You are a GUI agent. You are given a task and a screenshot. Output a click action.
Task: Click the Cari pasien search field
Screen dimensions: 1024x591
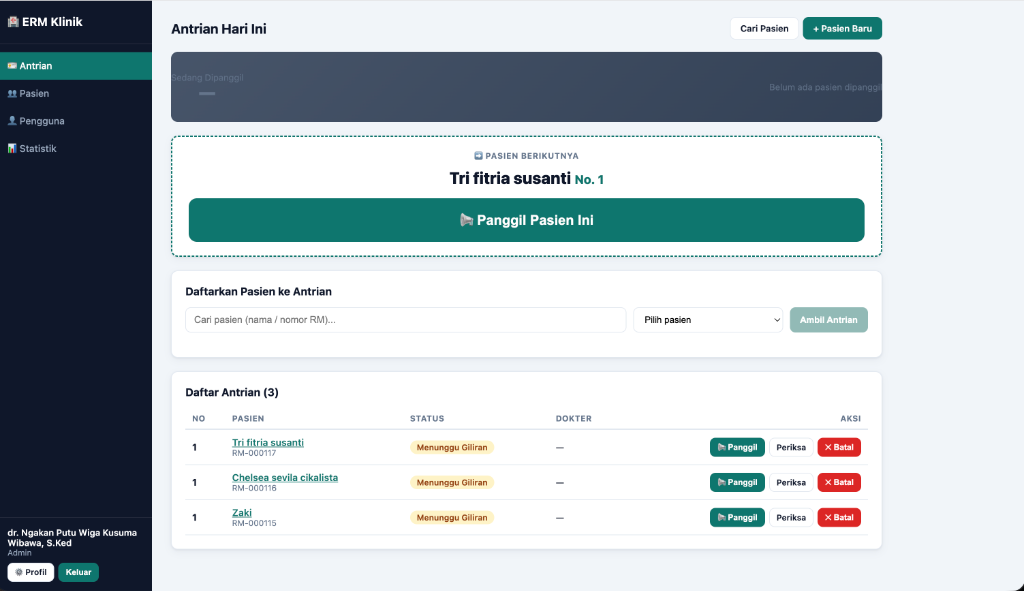point(406,320)
